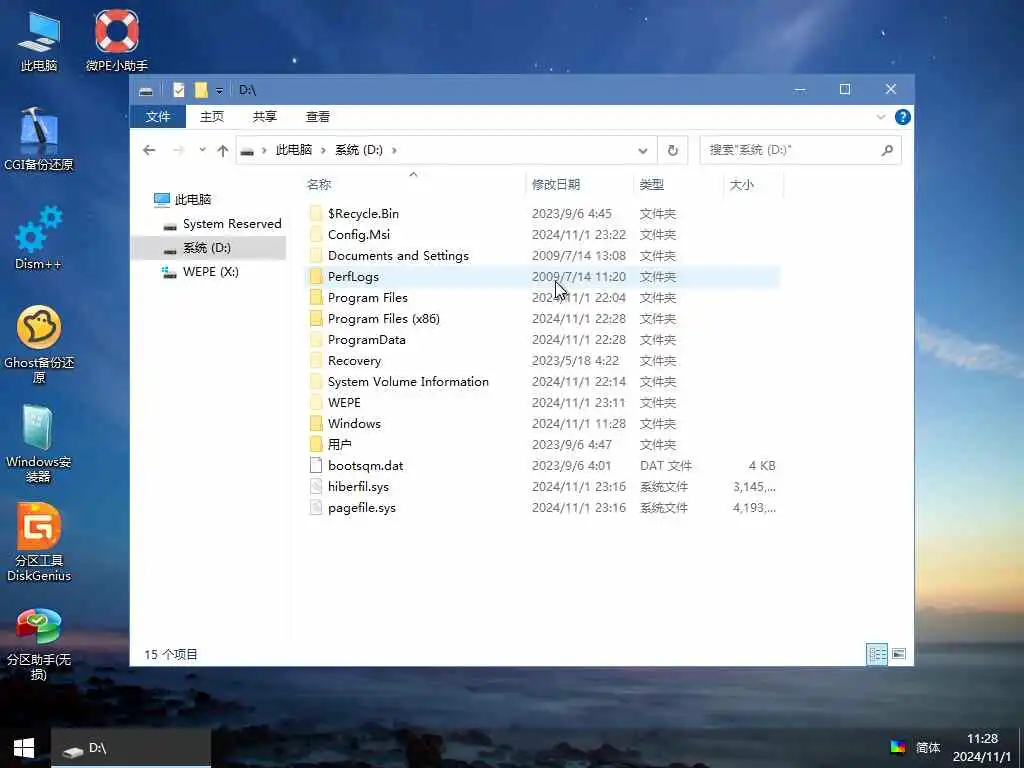Select the Program Files (x86) folder
This screenshot has width=1024, height=768.
pos(383,319)
